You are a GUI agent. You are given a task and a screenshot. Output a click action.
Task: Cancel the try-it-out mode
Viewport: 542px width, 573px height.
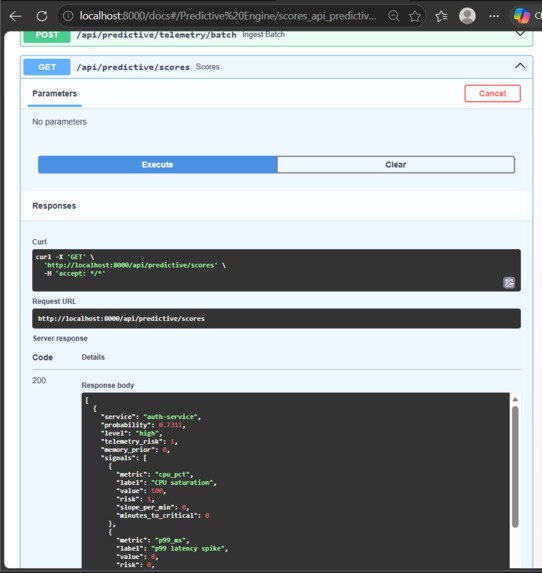pos(492,94)
